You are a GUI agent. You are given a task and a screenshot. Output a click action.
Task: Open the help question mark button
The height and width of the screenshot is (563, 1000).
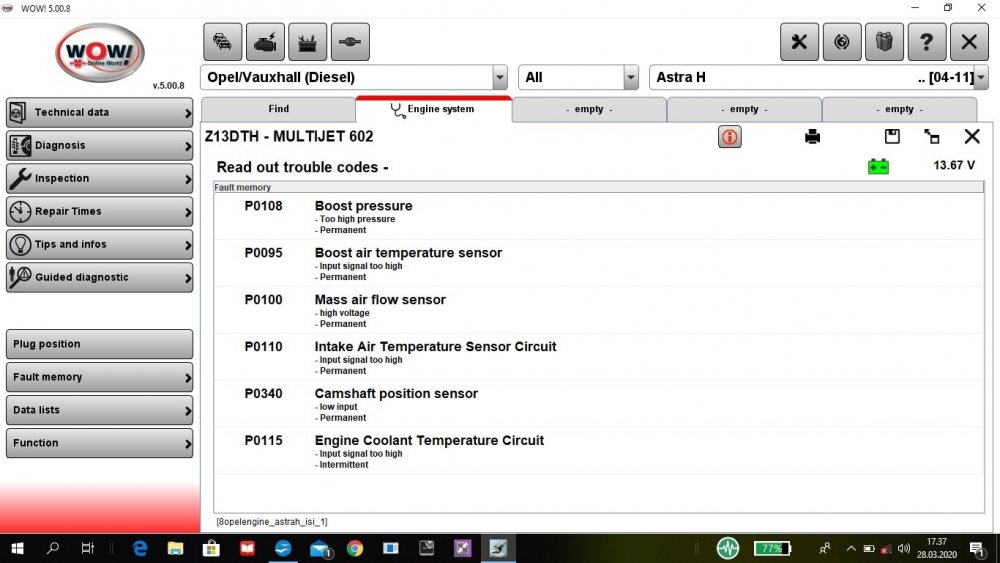pyautogui.click(x=926, y=42)
